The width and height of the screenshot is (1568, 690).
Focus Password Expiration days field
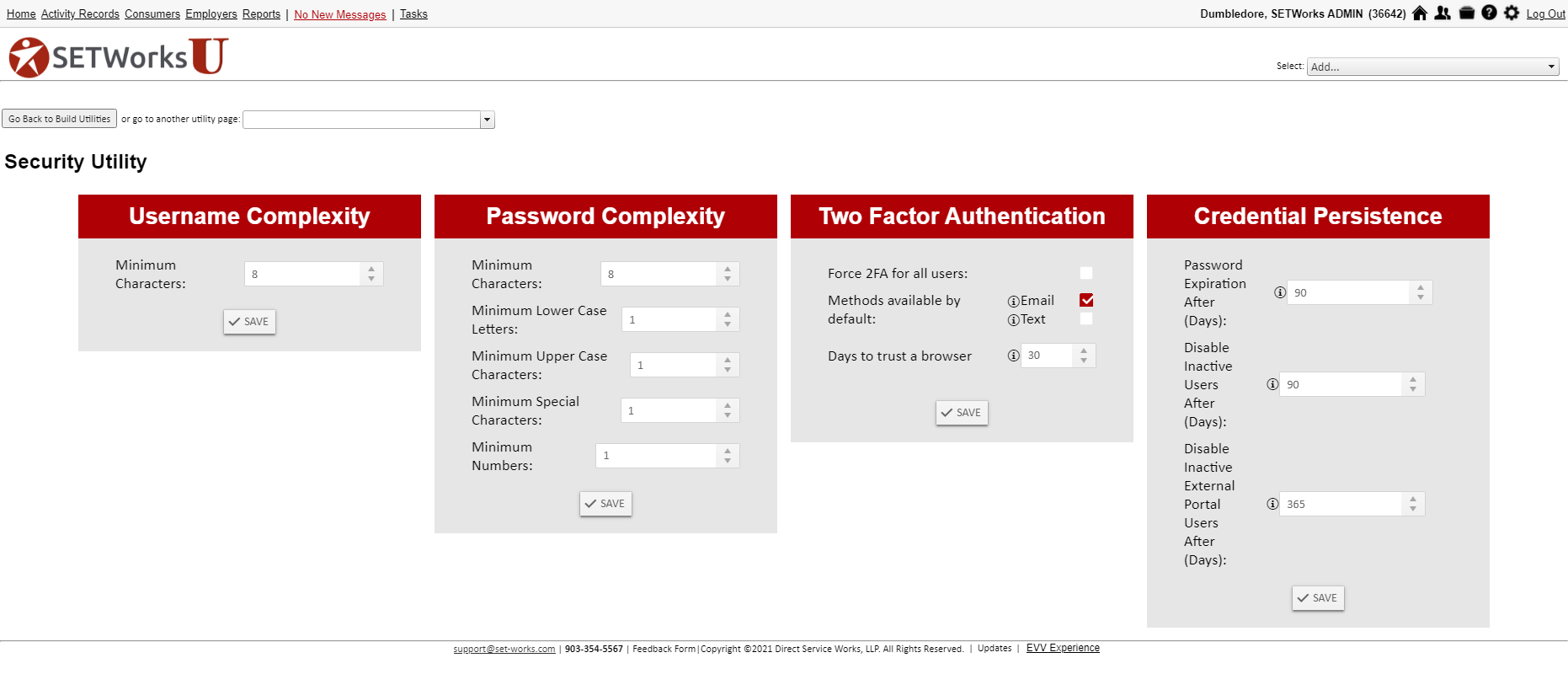pyautogui.click(x=1350, y=292)
